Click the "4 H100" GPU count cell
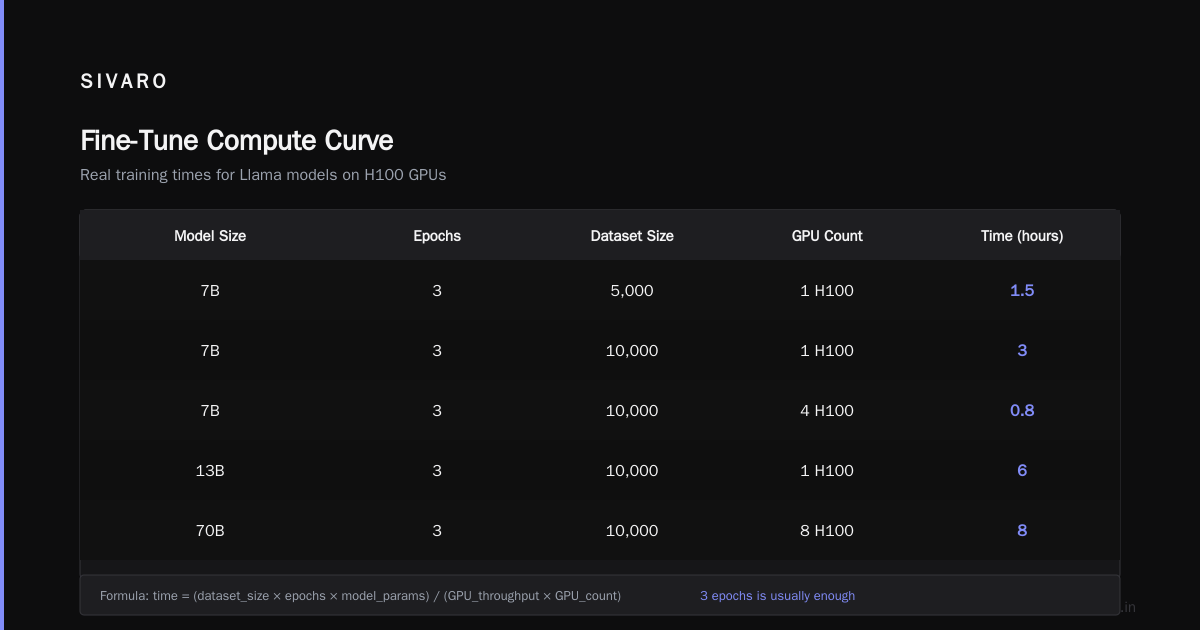The image size is (1200, 630). [x=827, y=411]
